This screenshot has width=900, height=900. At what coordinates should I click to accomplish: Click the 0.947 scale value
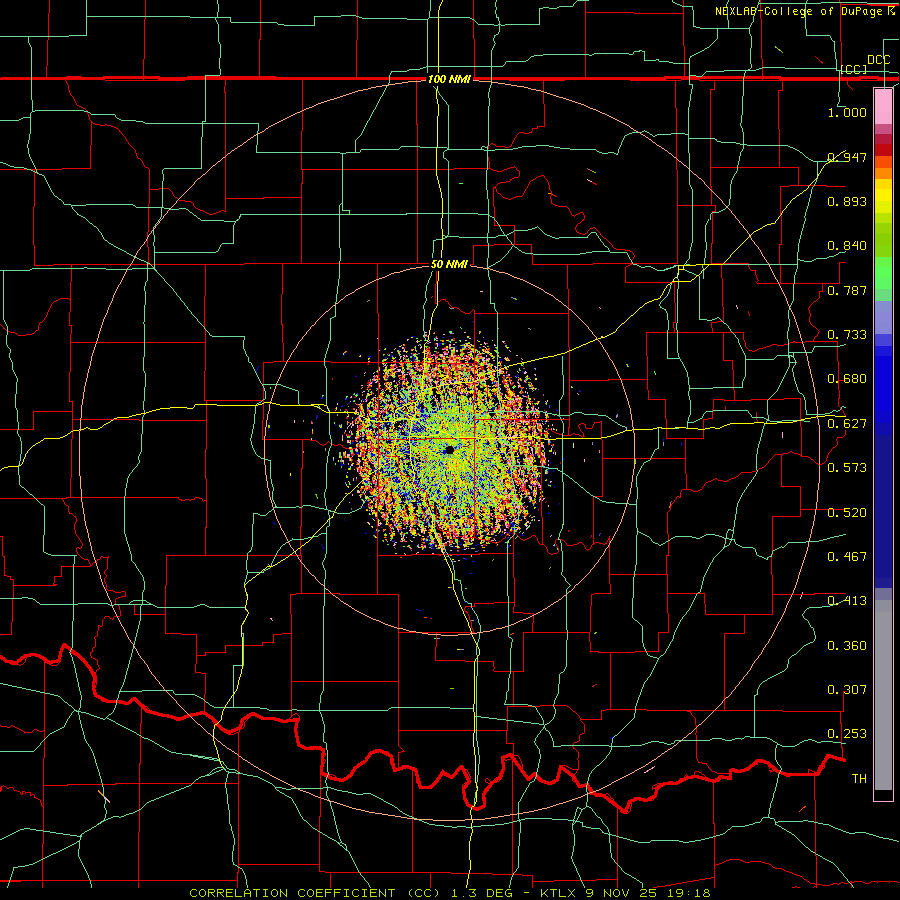pos(847,157)
